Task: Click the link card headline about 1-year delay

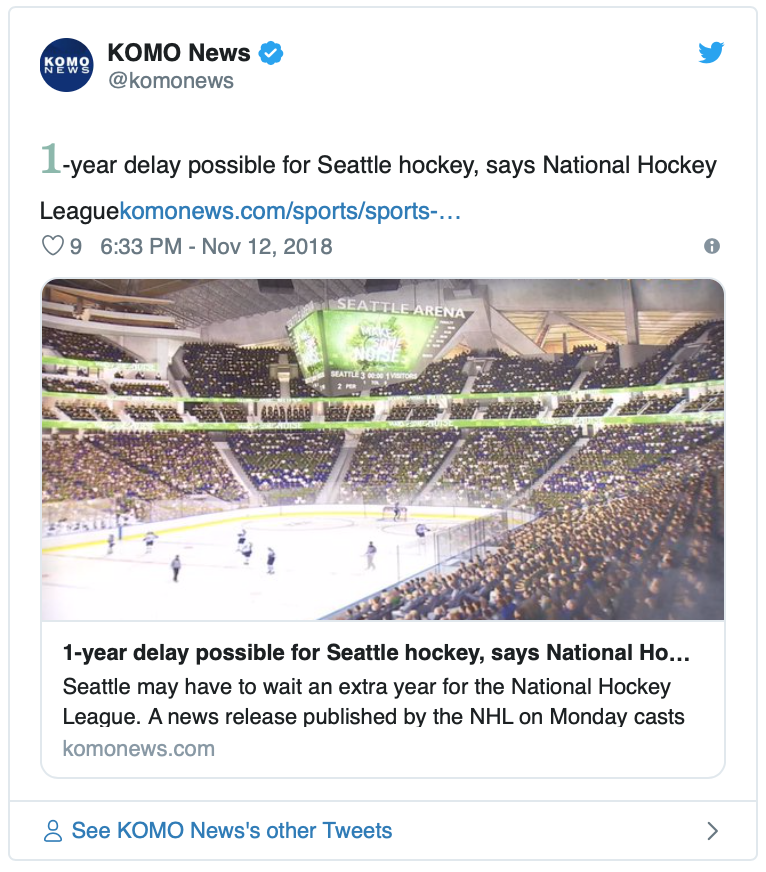Action: [x=376, y=653]
